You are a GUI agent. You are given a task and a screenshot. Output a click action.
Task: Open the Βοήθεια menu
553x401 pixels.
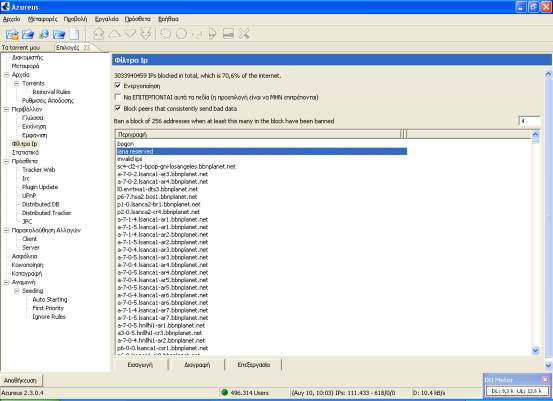[x=169, y=19]
